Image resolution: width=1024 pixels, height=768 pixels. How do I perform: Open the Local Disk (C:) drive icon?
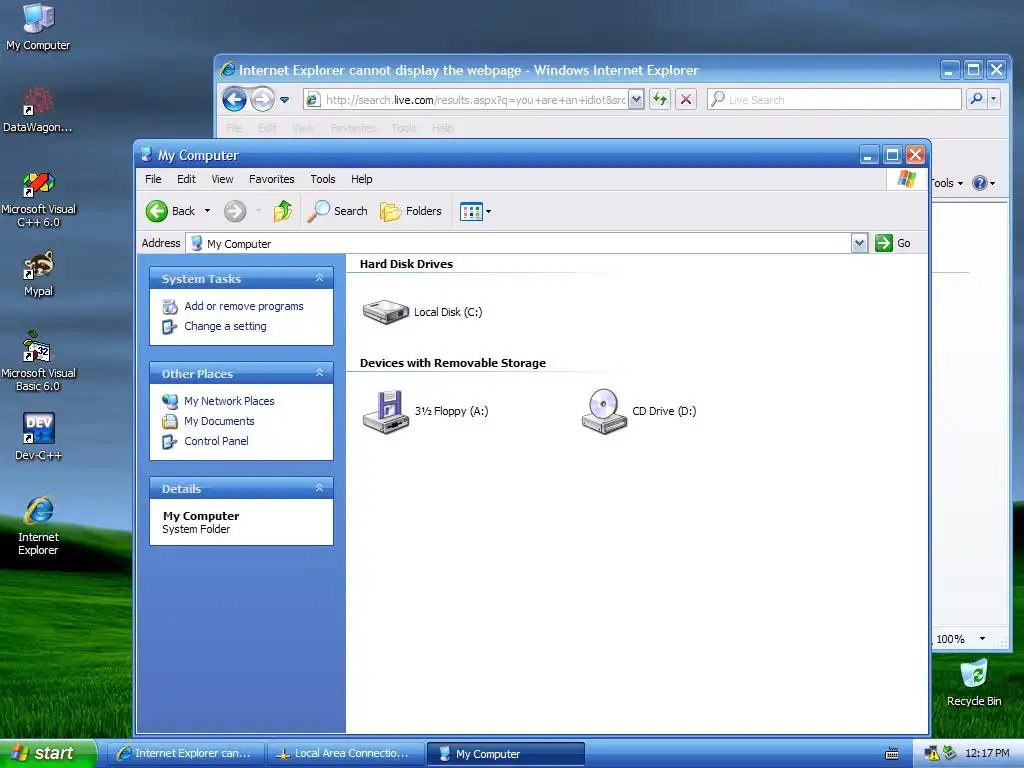click(x=385, y=312)
